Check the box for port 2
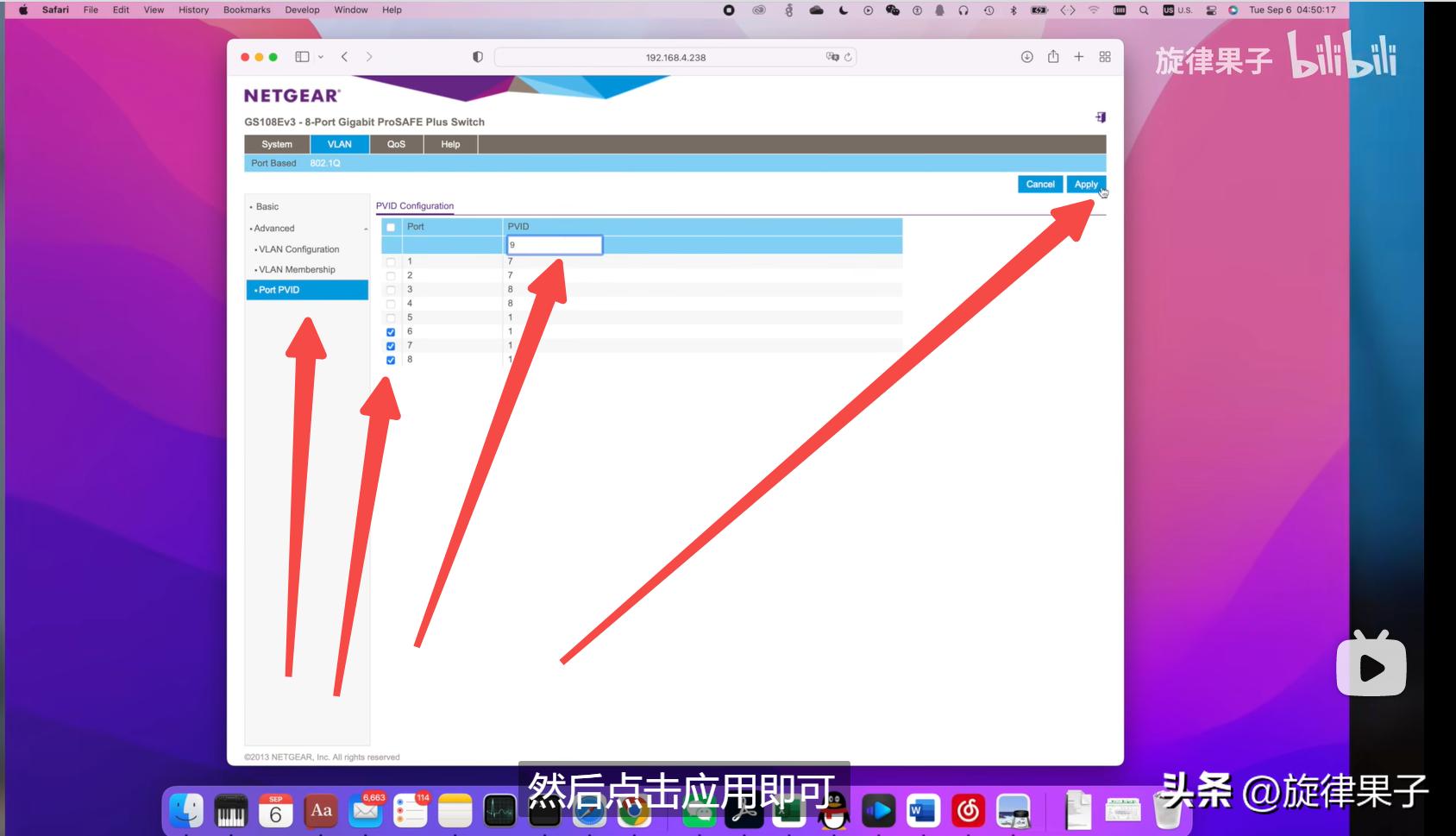Image resolution: width=1456 pixels, height=836 pixels. point(391,276)
